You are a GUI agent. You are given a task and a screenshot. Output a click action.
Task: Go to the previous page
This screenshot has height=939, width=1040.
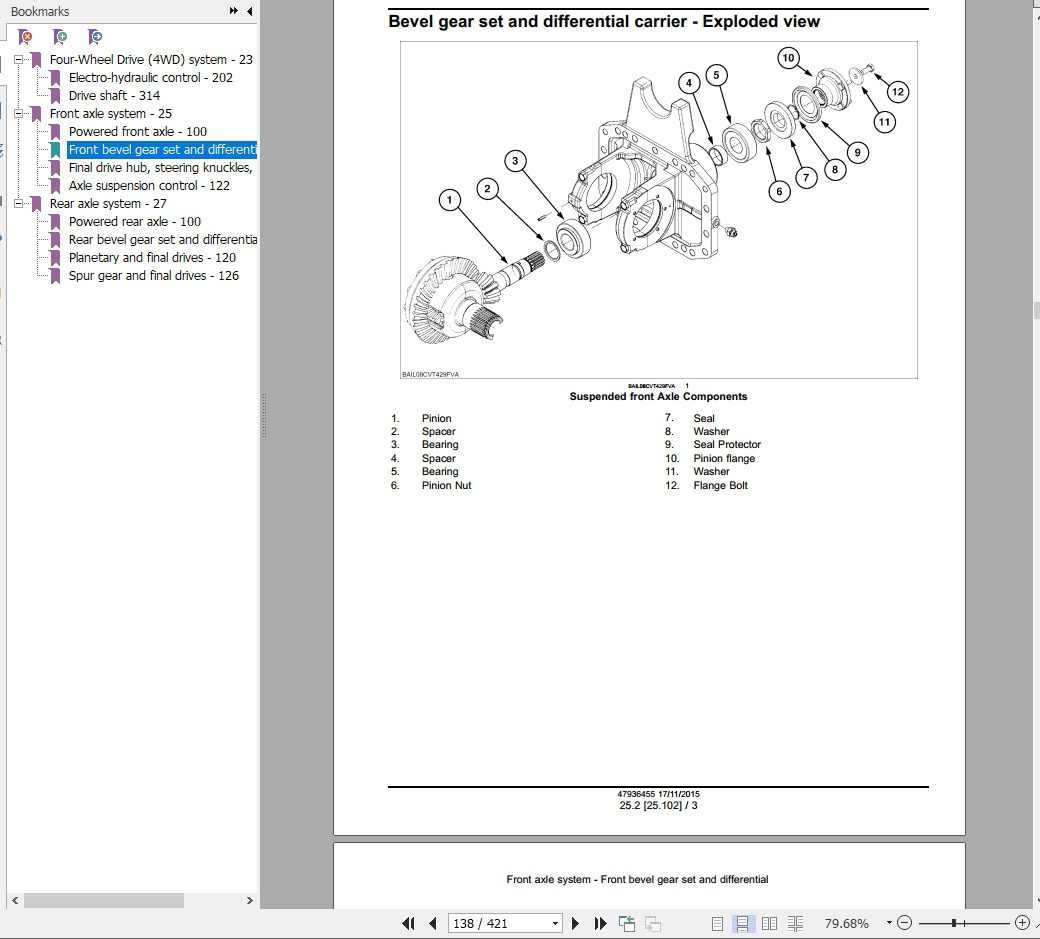433,923
